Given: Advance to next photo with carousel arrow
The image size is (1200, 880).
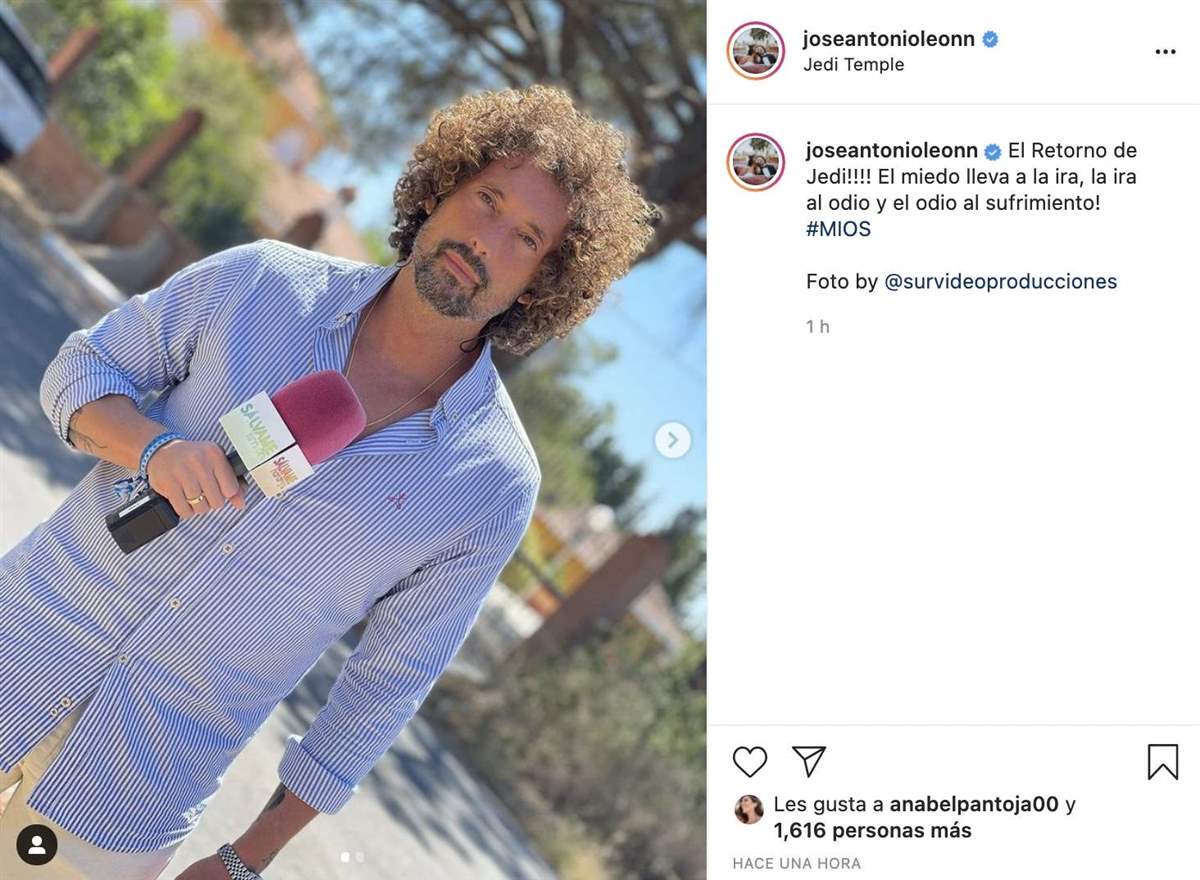Looking at the screenshot, I should coord(672,439).
